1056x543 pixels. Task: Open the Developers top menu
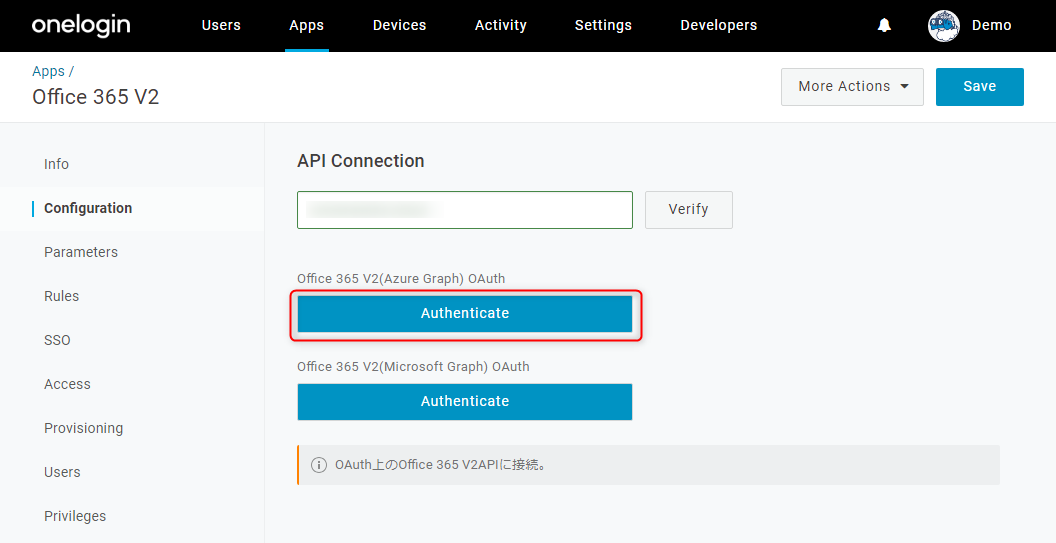point(719,26)
